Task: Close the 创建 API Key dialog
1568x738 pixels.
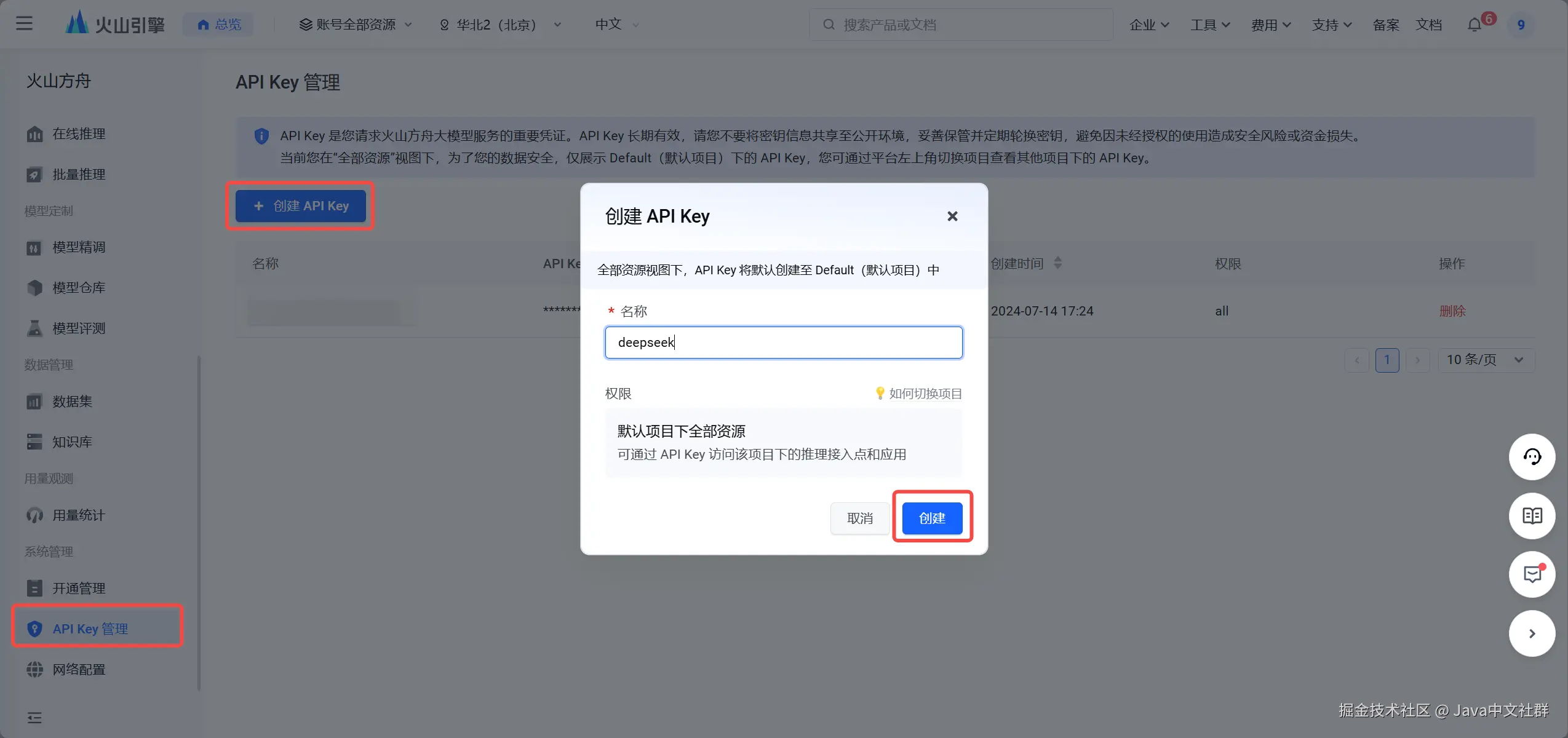Action: click(x=952, y=216)
